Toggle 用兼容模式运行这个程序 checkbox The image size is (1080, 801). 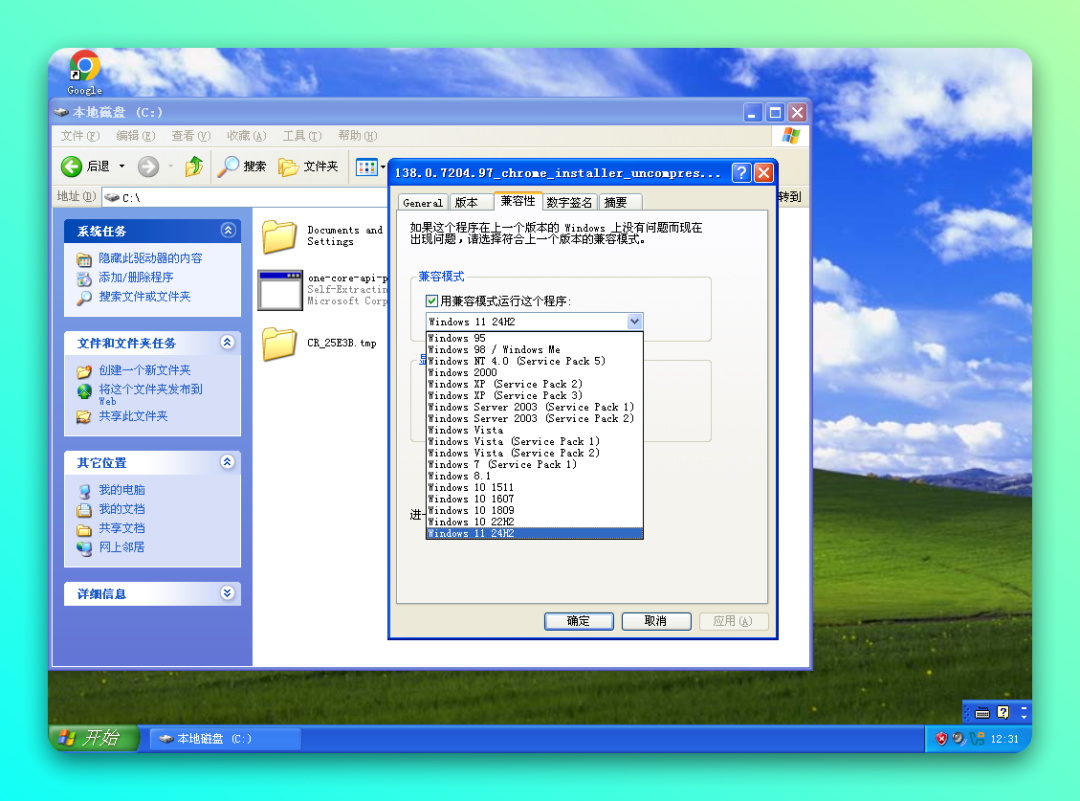(431, 301)
